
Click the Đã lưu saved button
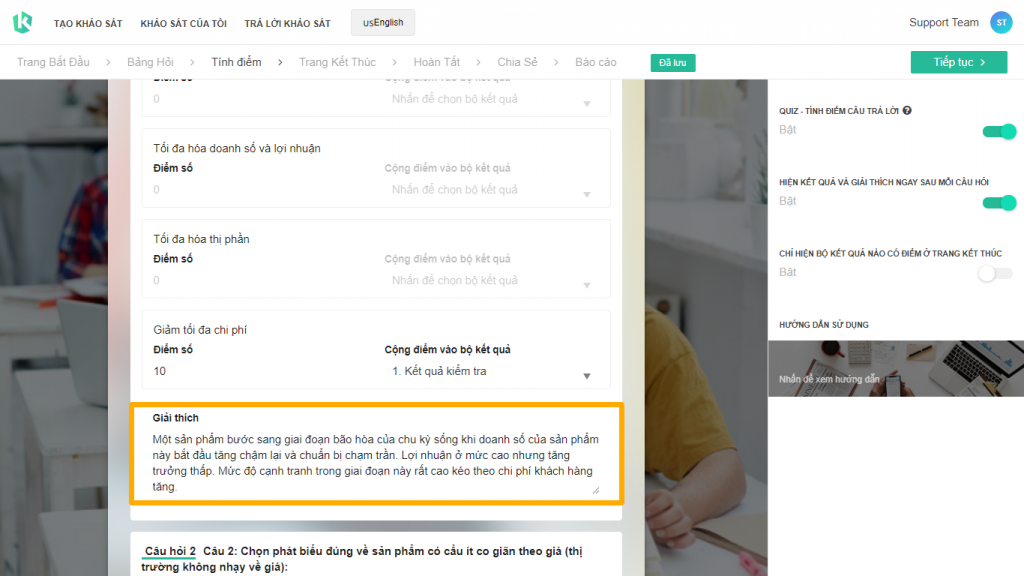pyautogui.click(x=673, y=63)
